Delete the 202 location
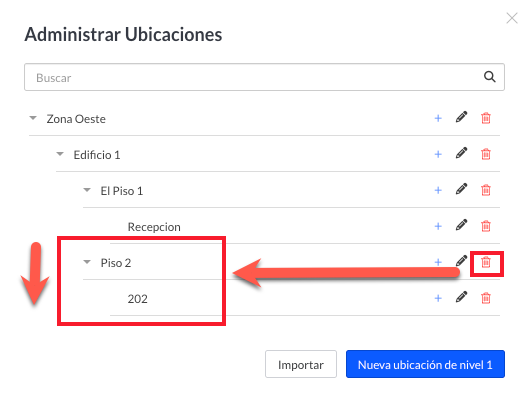 coord(486,298)
